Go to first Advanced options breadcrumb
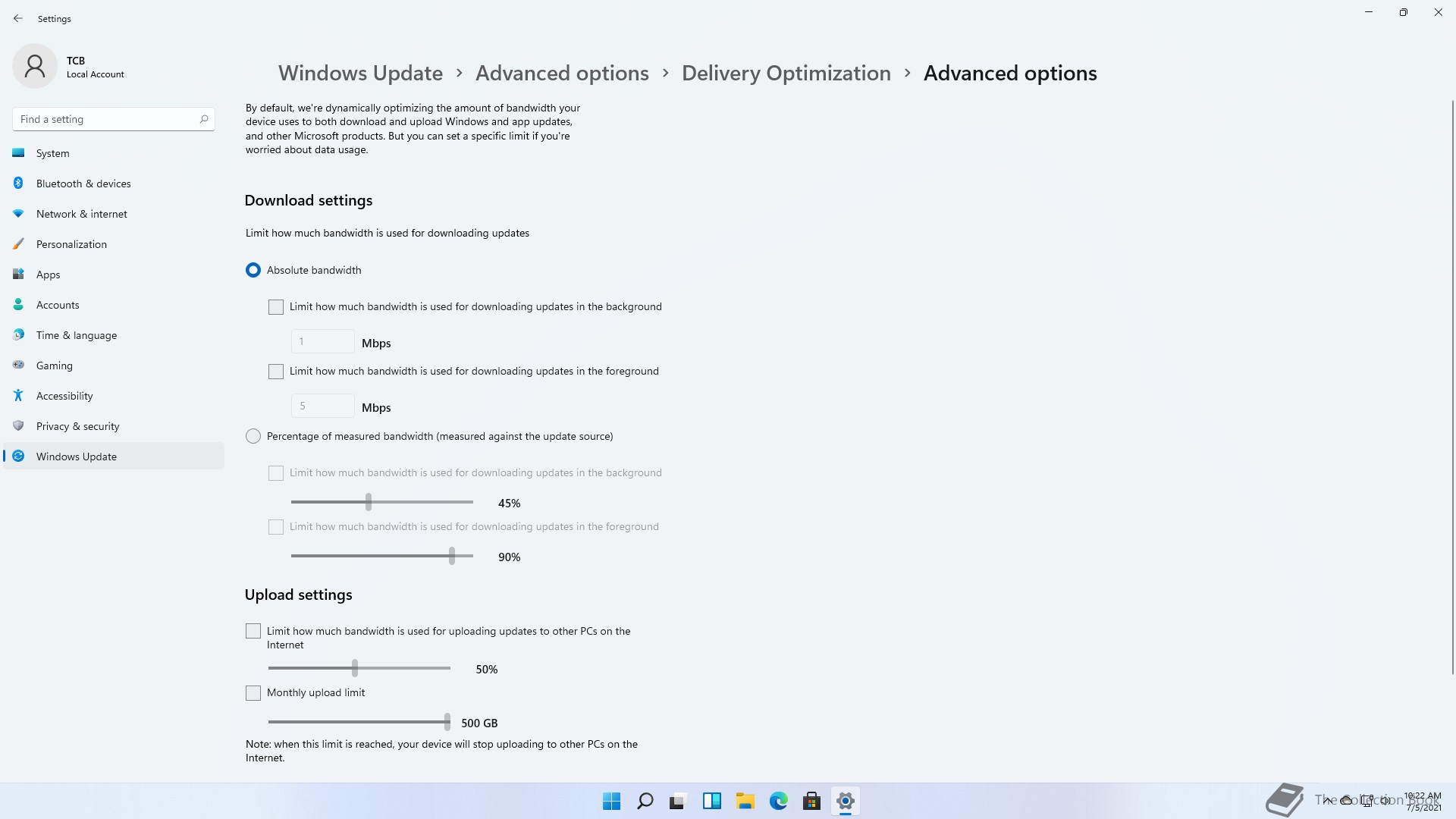The image size is (1456, 819). (562, 73)
